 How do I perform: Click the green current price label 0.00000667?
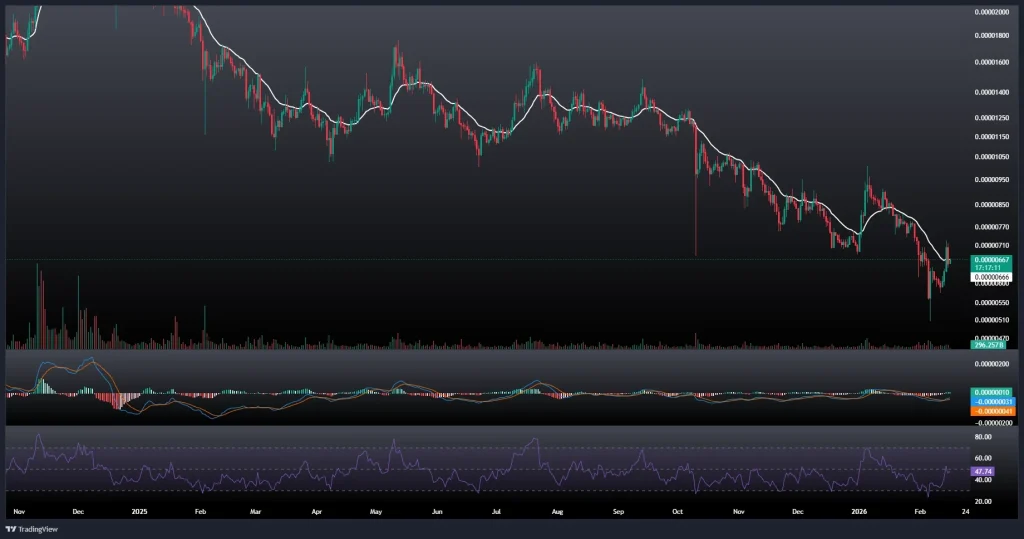[991, 259]
